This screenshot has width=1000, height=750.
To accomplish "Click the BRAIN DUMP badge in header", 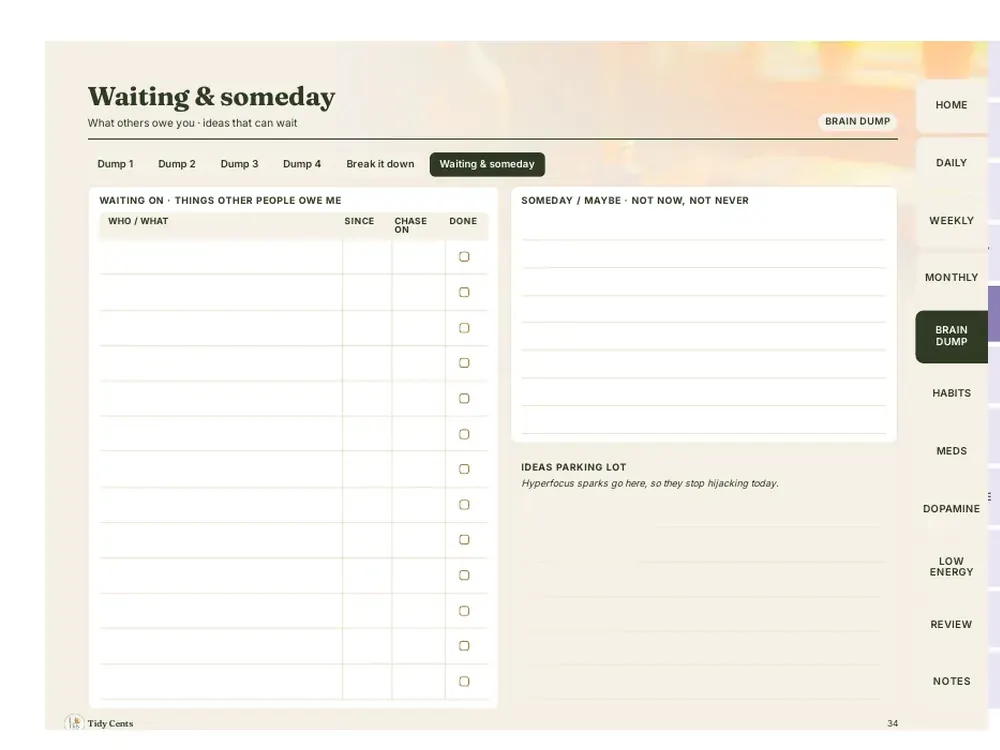I will click(x=857, y=121).
